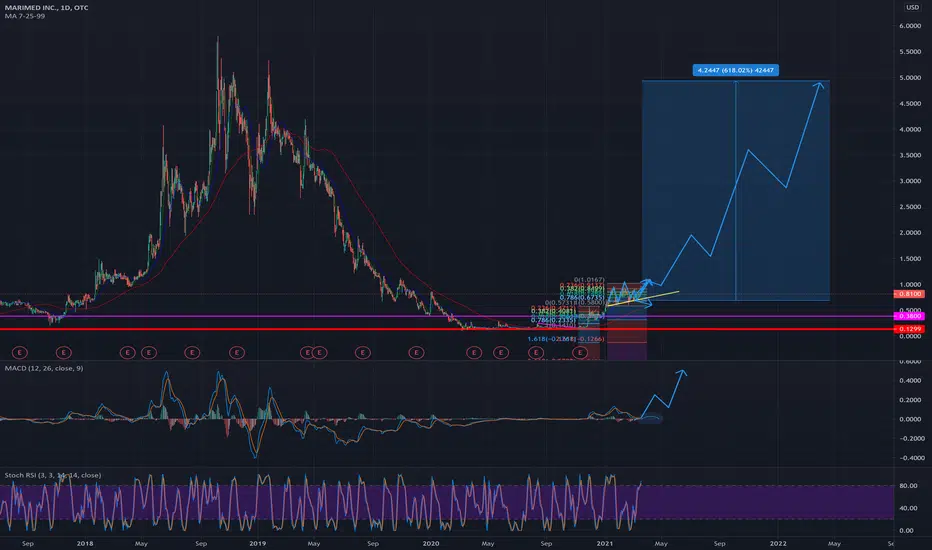Click the 2022 time axis label
This screenshot has height=550, width=932.
pyautogui.click(x=778, y=543)
